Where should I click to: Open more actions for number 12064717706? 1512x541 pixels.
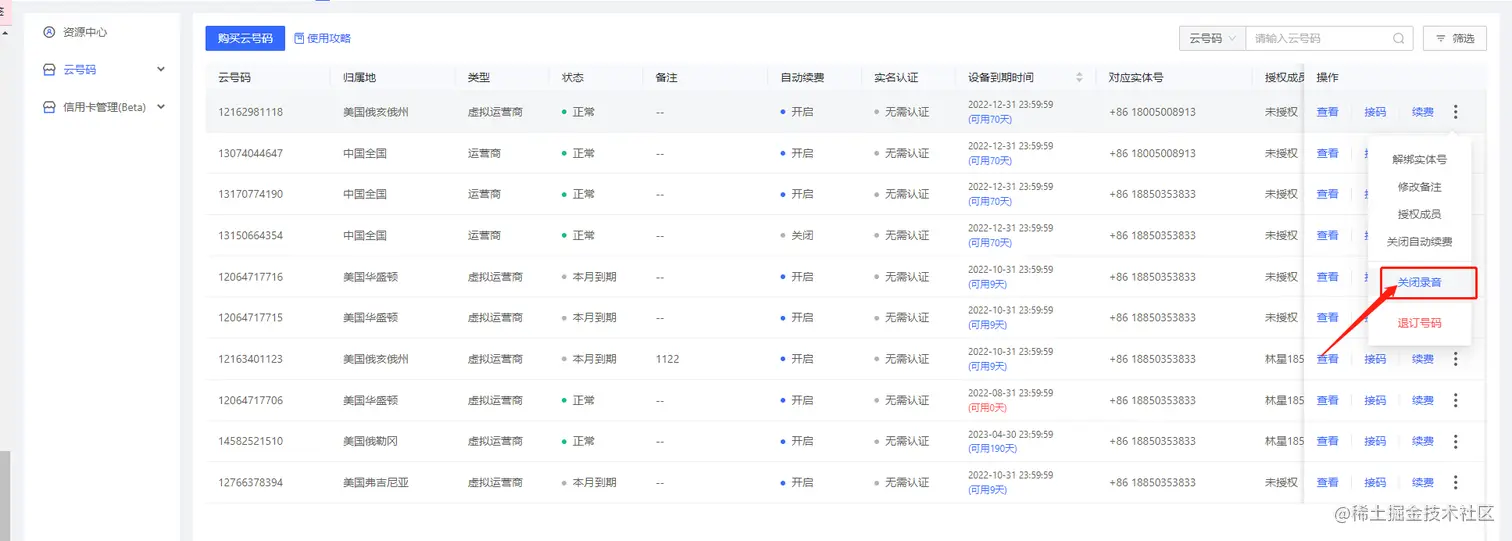coord(1455,400)
